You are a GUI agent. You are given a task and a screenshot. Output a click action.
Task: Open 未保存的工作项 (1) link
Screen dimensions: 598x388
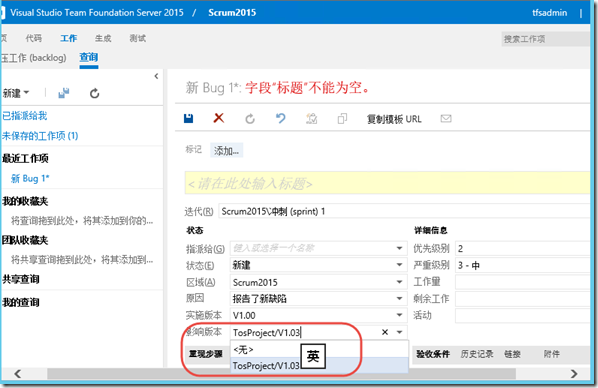pos(40,136)
